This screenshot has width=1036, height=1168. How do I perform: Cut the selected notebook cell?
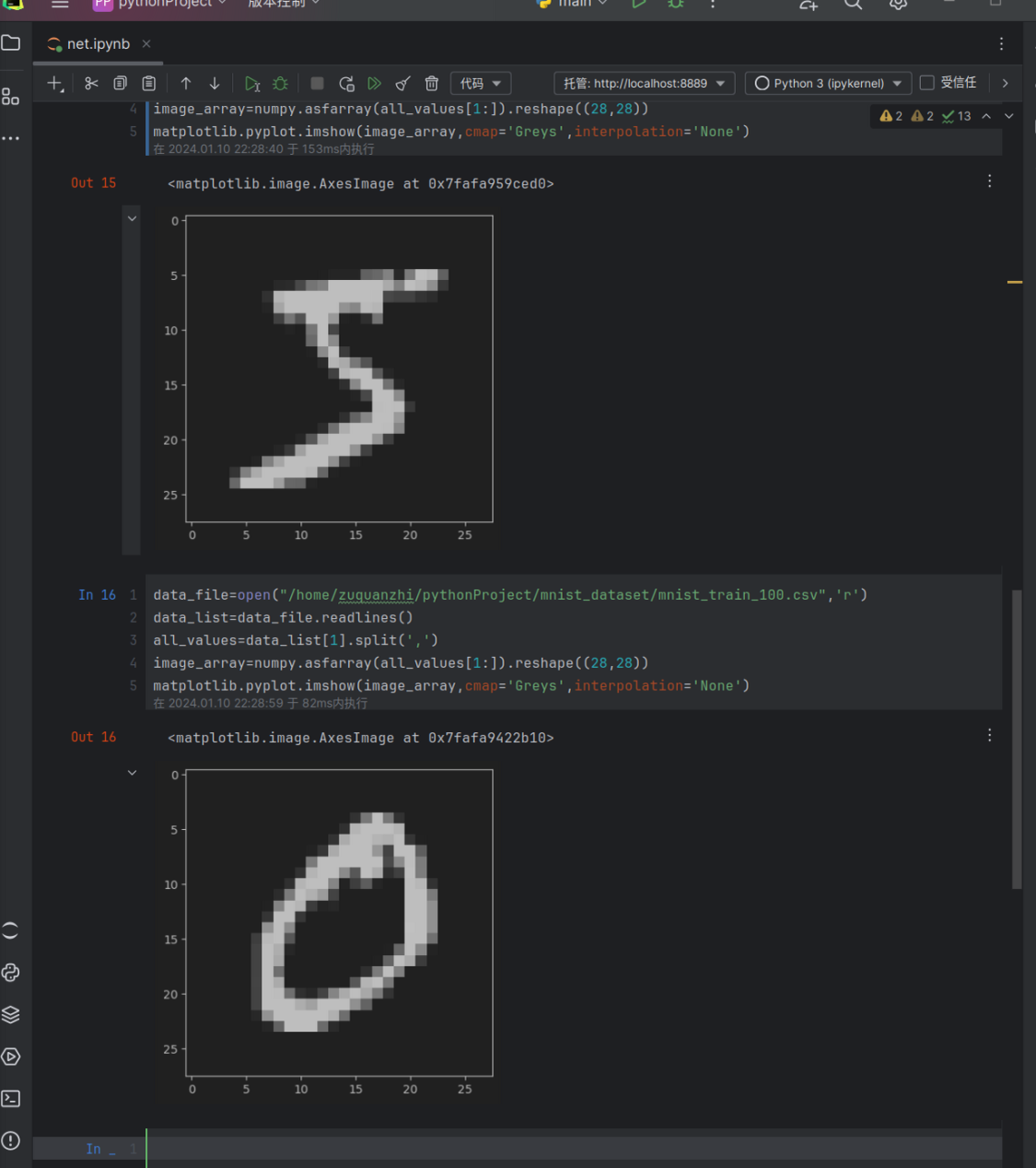91,84
